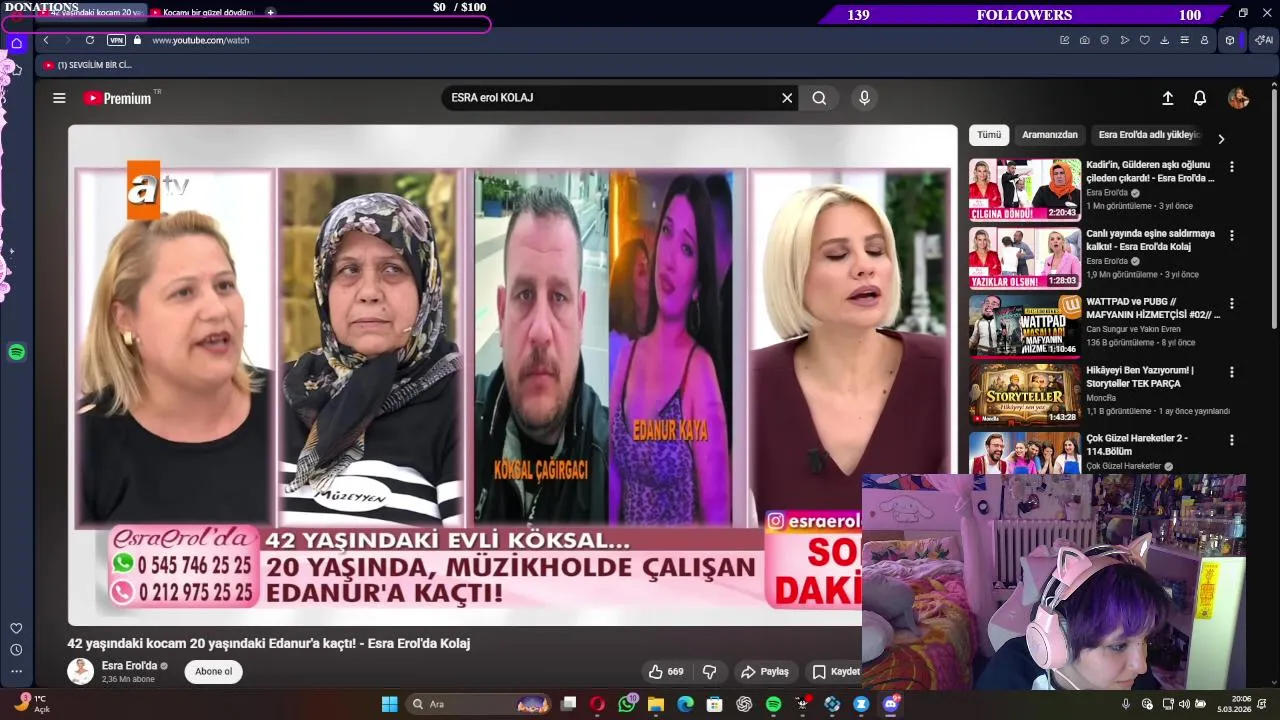Click the taskbar 'Ara' search box
The image size is (1280, 720).
pyautogui.click(x=479, y=704)
